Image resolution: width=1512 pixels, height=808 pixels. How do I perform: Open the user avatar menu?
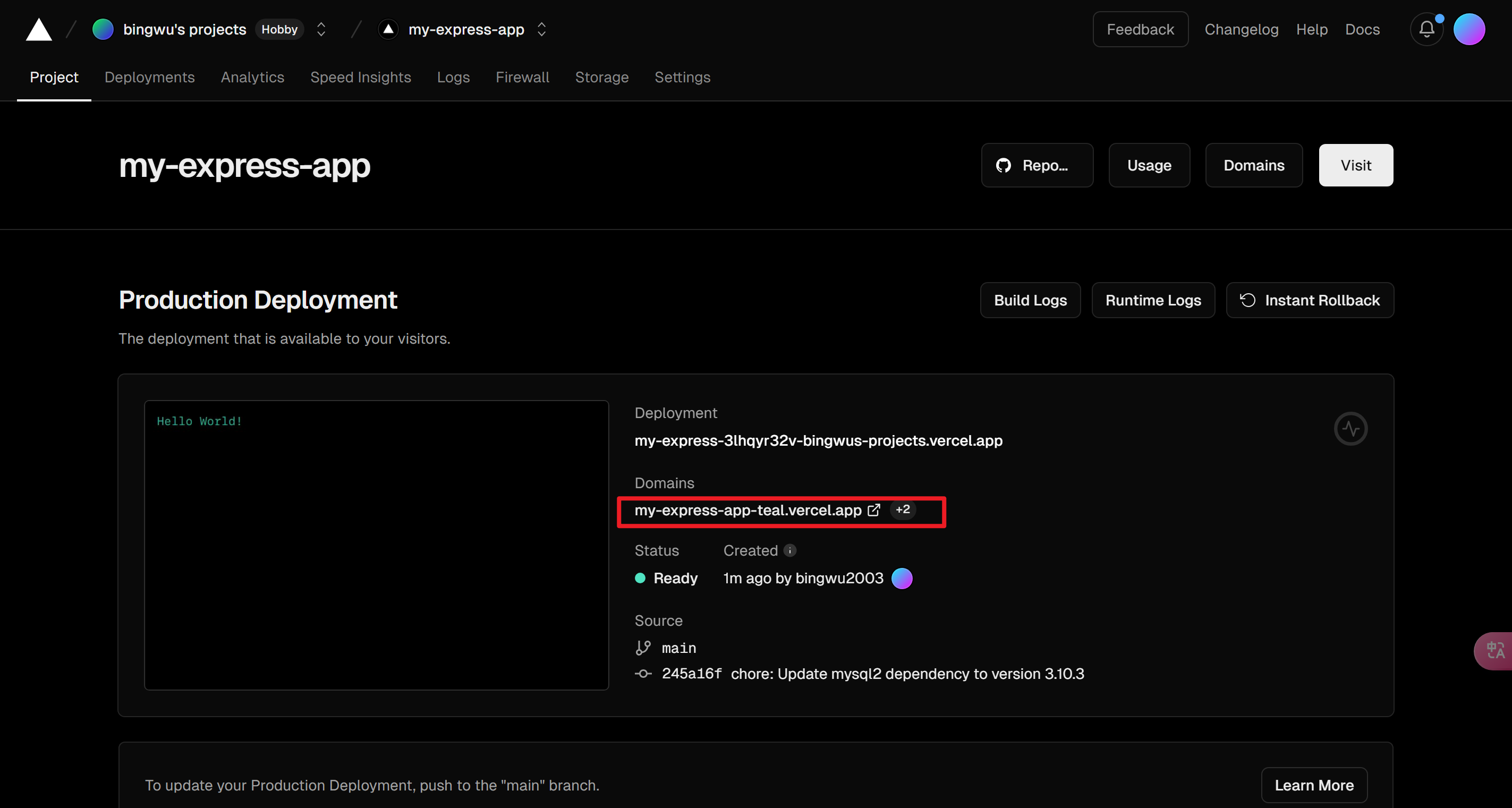1468,29
